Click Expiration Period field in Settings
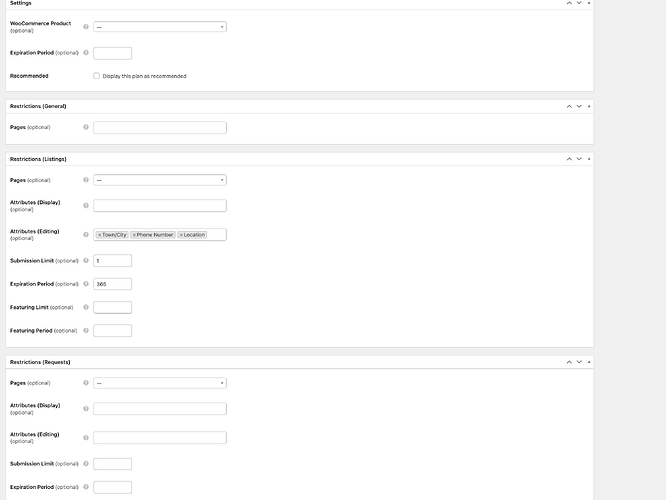The image size is (666, 500). (x=112, y=53)
